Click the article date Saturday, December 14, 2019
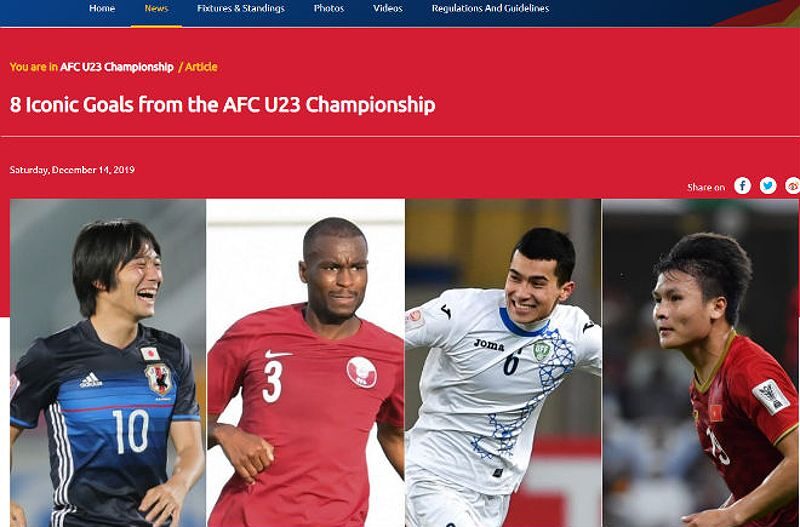 click(72, 170)
